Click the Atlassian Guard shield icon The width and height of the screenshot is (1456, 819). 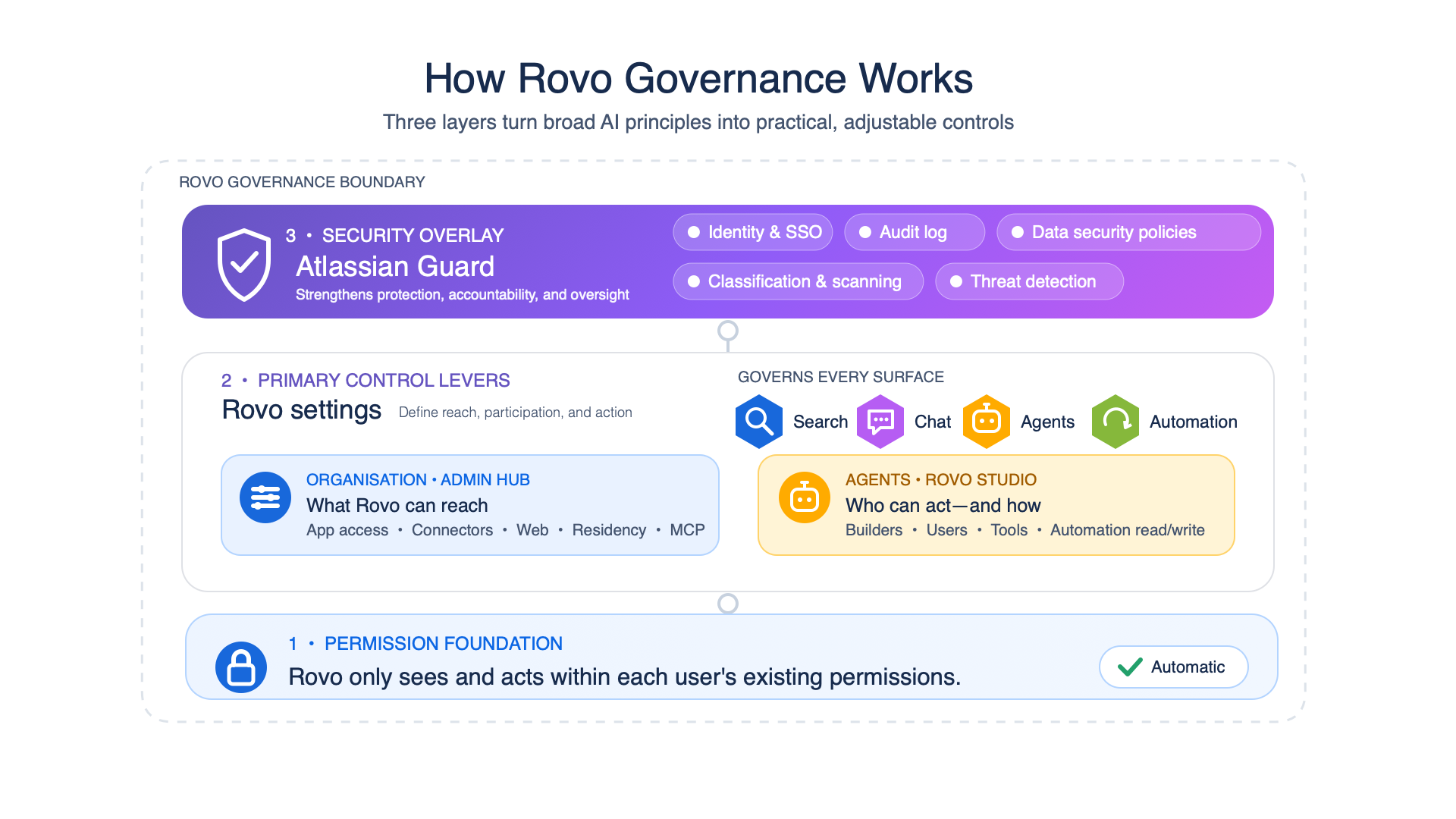[244, 265]
